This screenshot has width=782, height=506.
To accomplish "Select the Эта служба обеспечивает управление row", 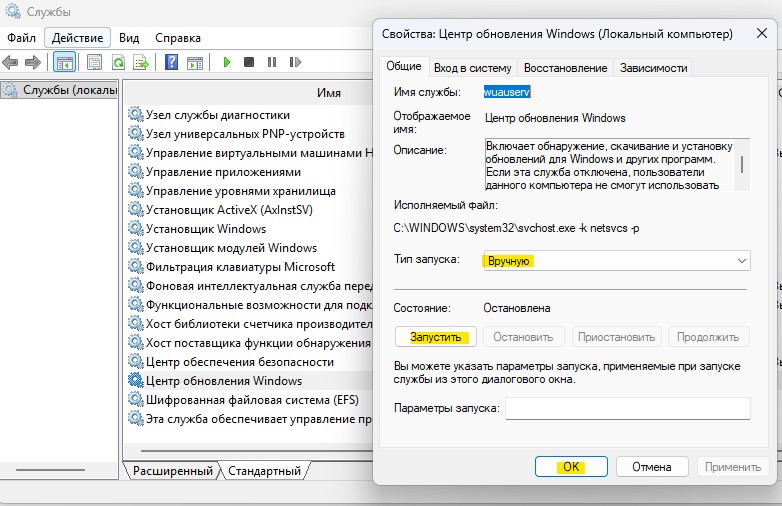I will pos(250,419).
